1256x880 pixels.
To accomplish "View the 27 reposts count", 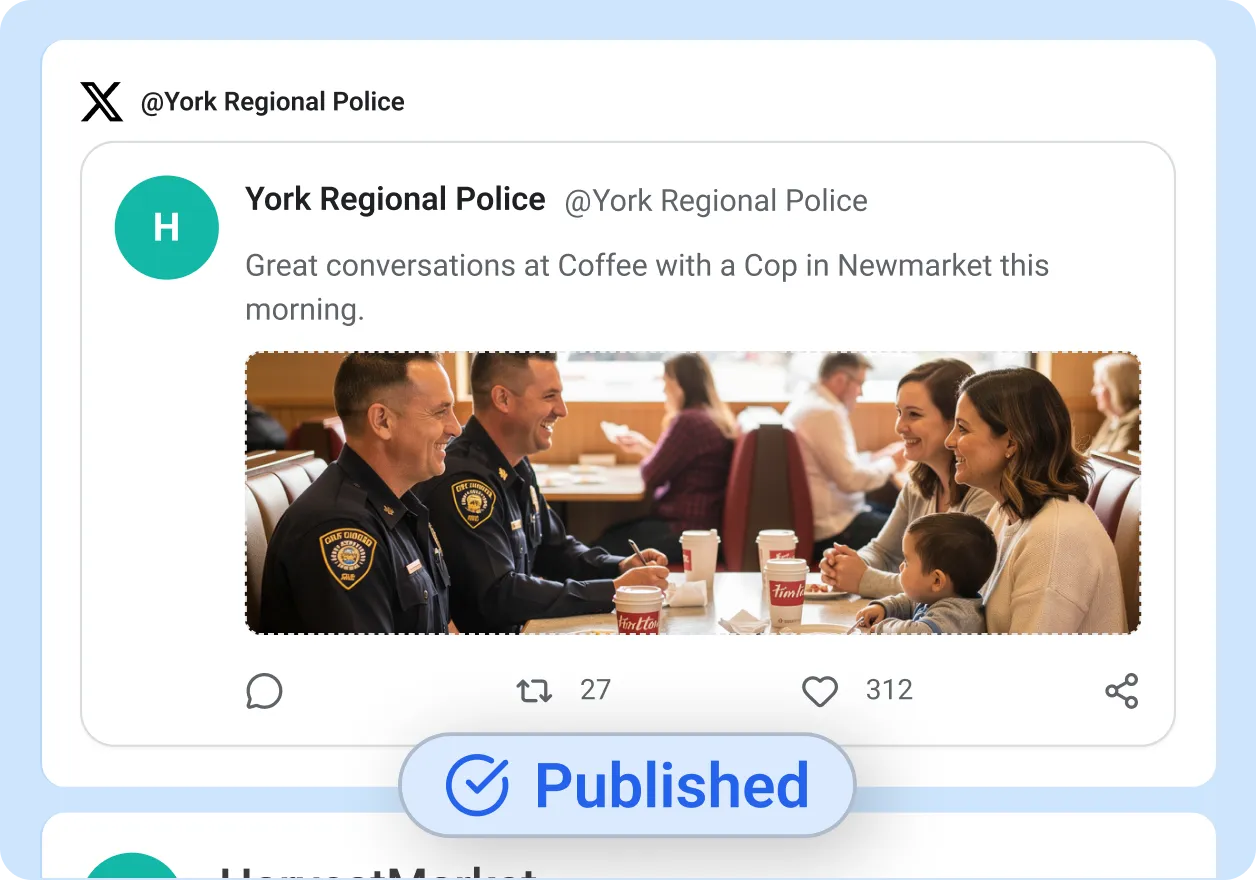I will tap(595, 690).
